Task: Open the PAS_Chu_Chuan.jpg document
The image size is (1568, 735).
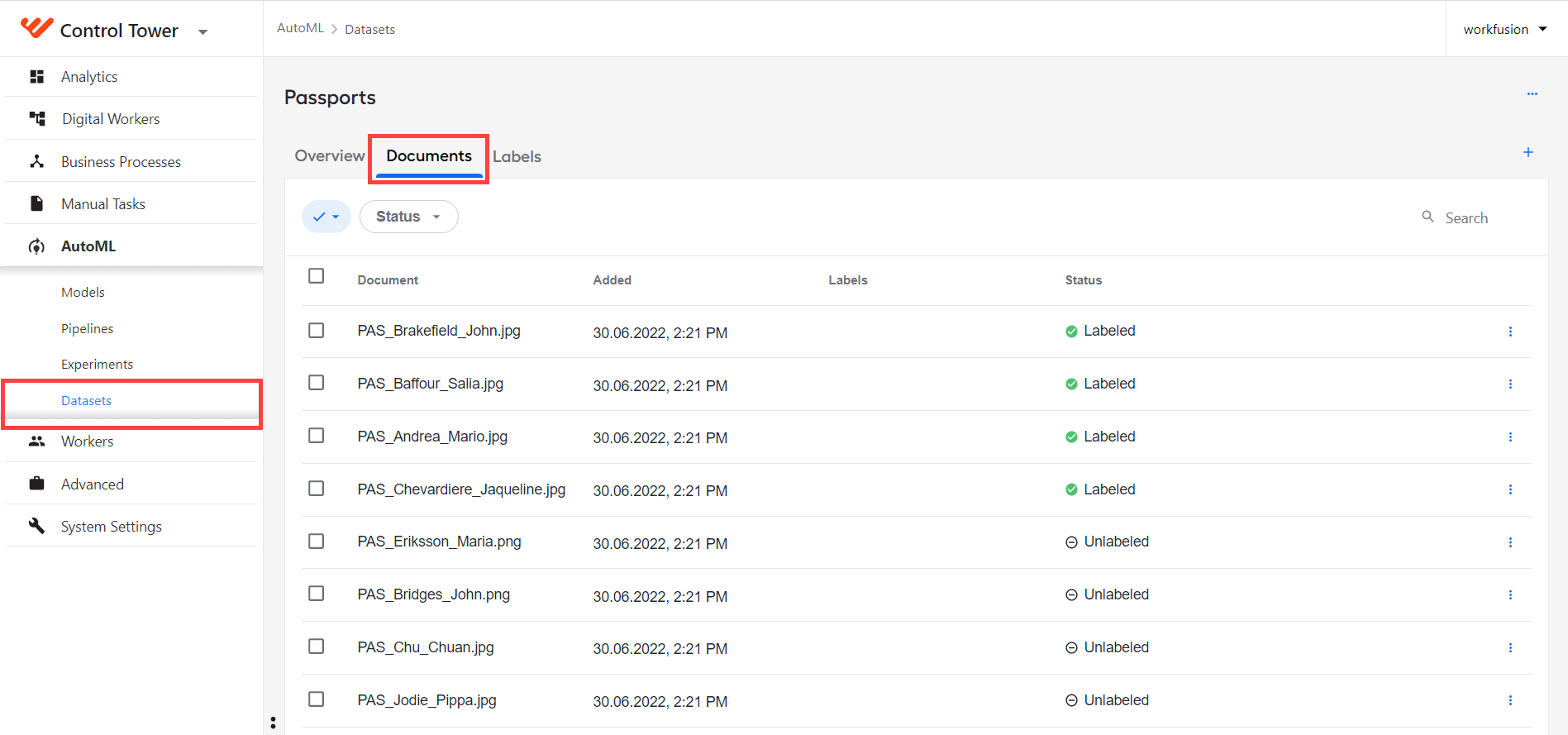Action: pos(426,647)
